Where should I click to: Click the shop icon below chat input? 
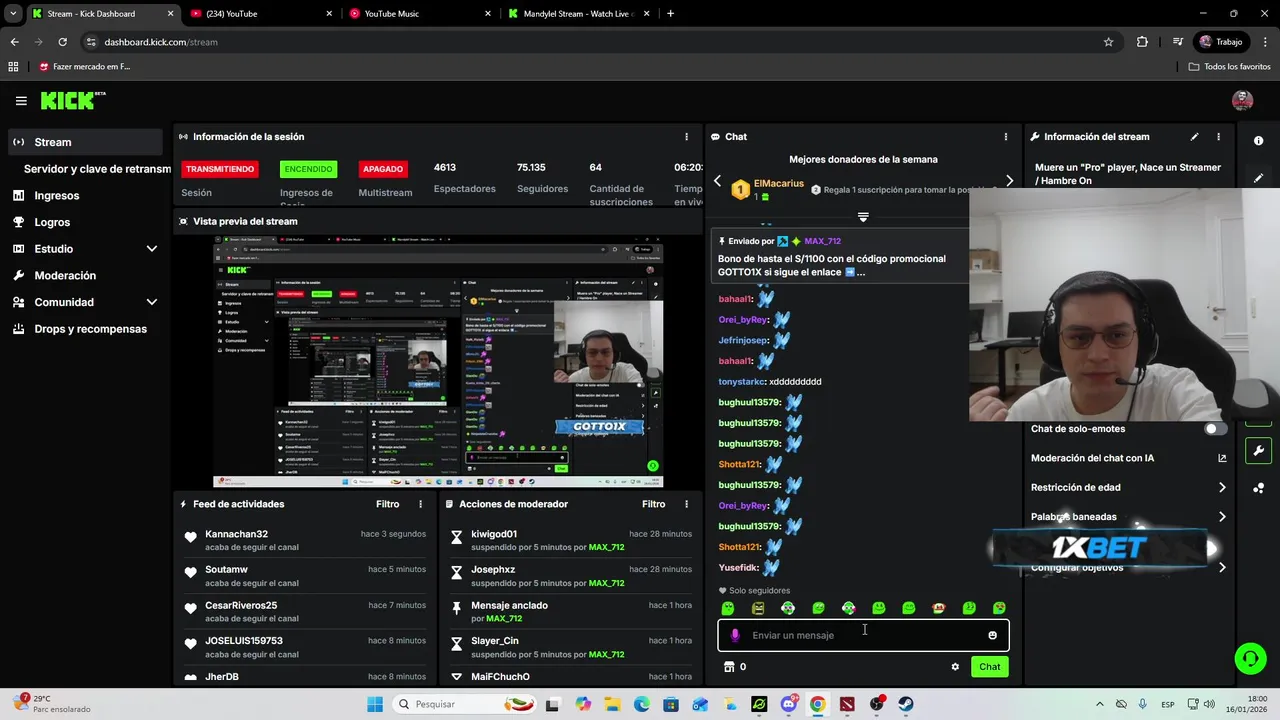tap(729, 667)
